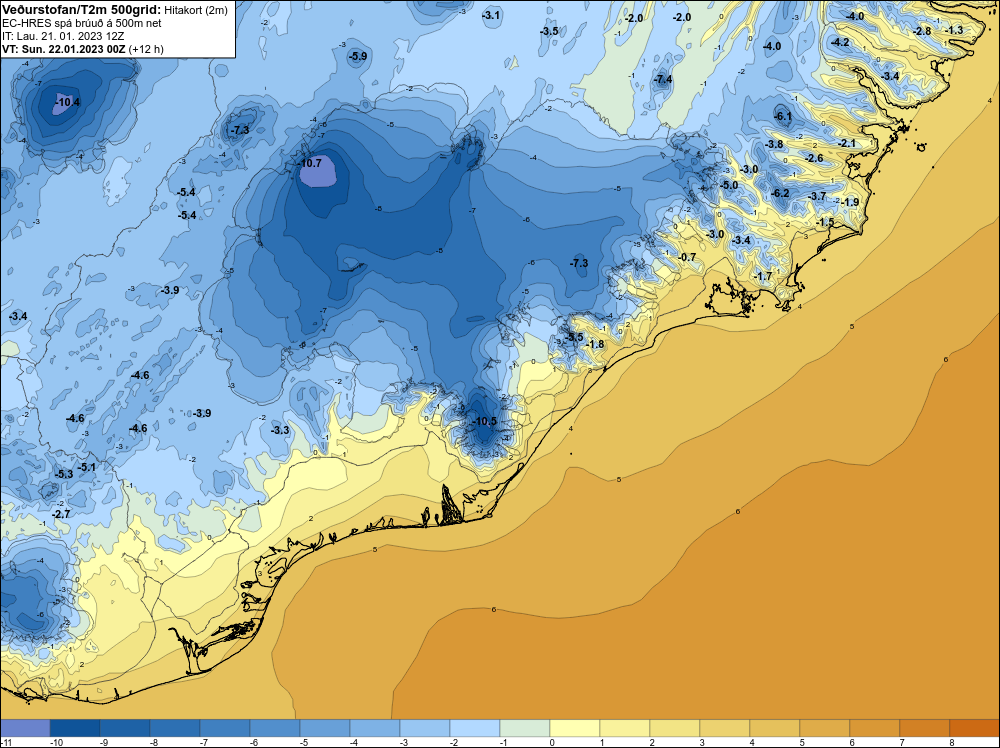1000x748 pixels.
Task: Click the -2.8 temperature value
Action: [922, 31]
